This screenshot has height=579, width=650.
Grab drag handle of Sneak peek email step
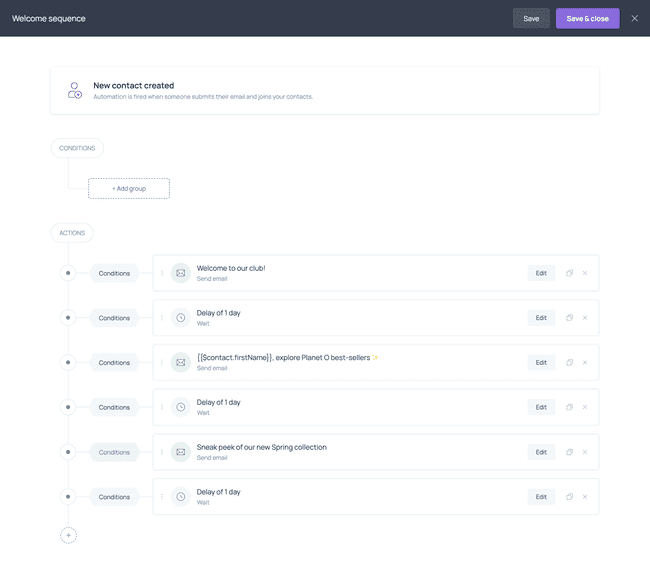pyautogui.click(x=162, y=452)
